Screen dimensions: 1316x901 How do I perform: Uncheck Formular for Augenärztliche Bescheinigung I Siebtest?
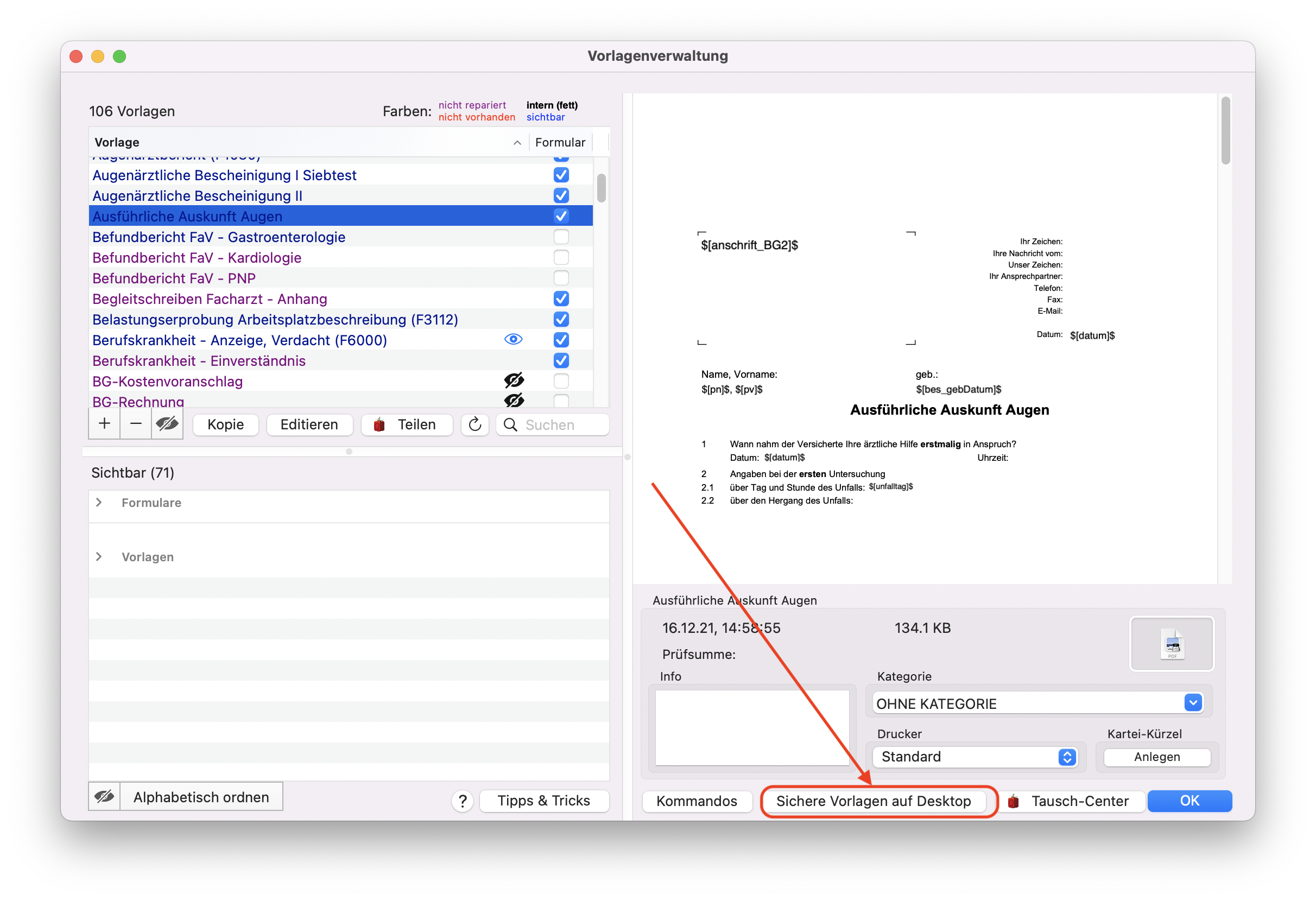pyautogui.click(x=561, y=175)
